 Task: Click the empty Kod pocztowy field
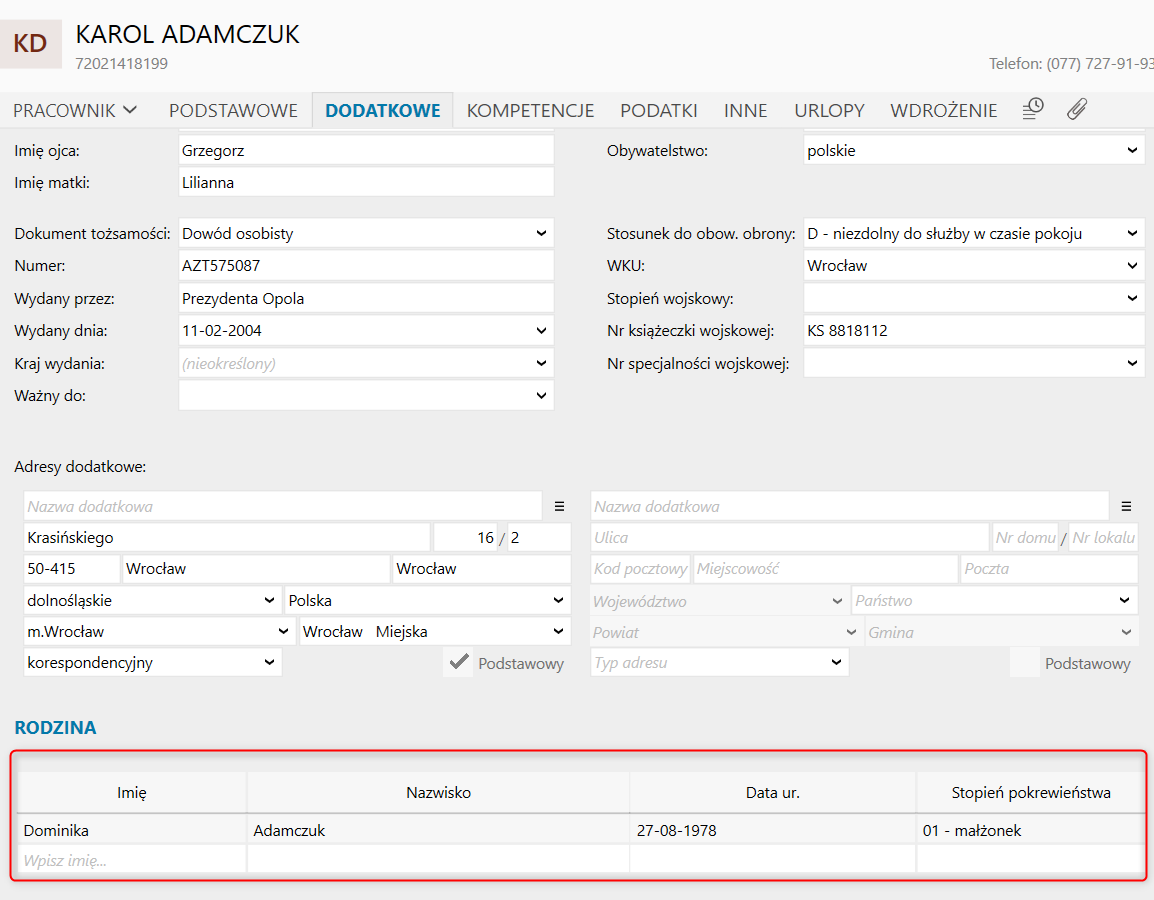640,568
